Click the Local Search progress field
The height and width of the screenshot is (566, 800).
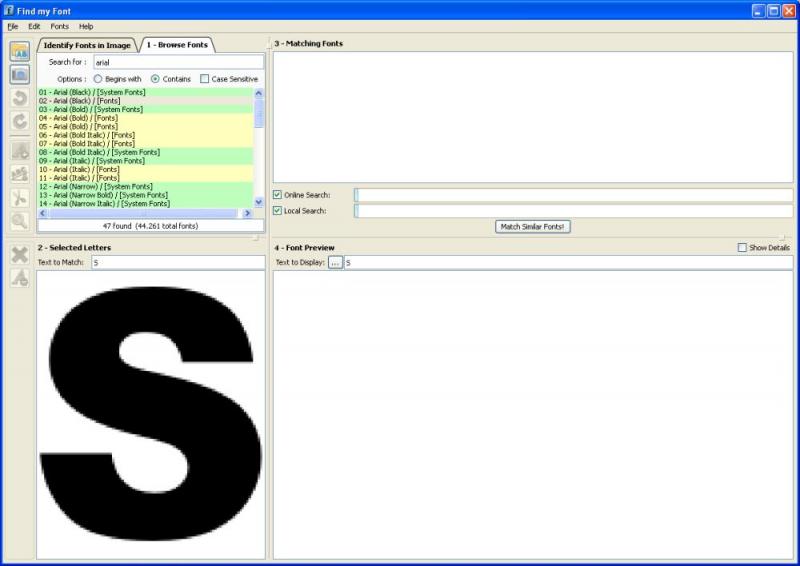(x=573, y=211)
